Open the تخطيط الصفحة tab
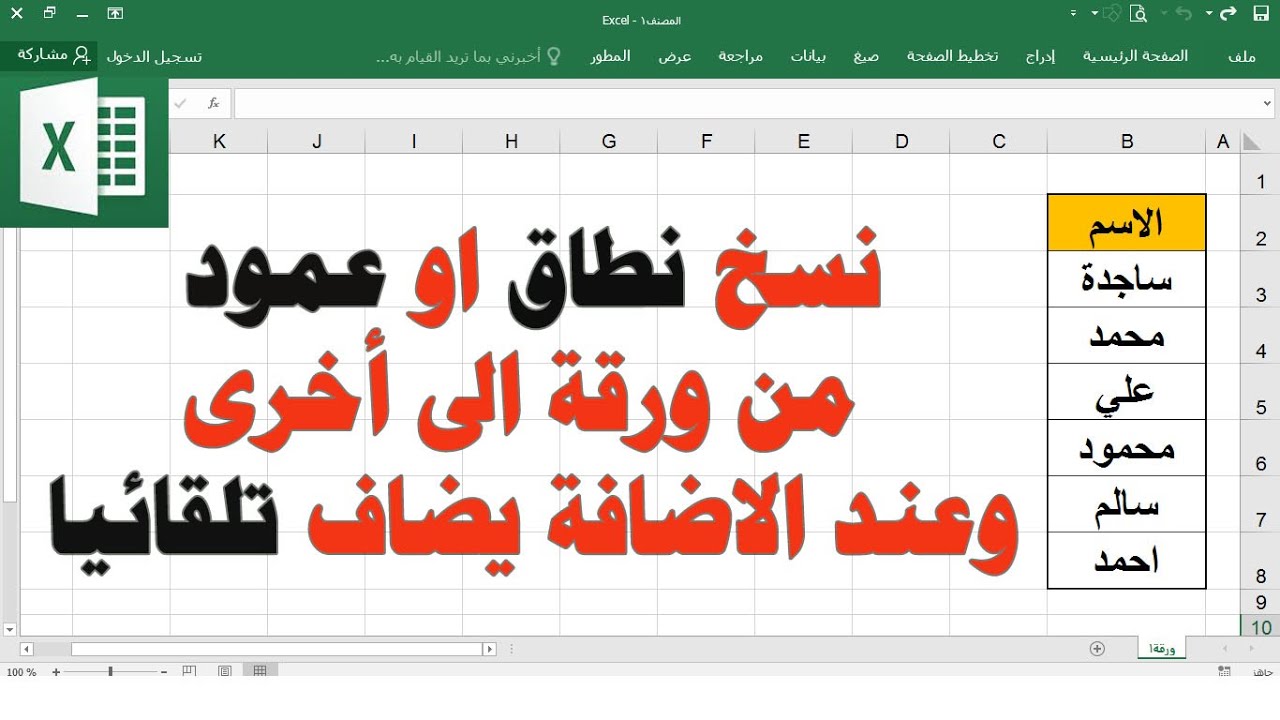 (952, 56)
